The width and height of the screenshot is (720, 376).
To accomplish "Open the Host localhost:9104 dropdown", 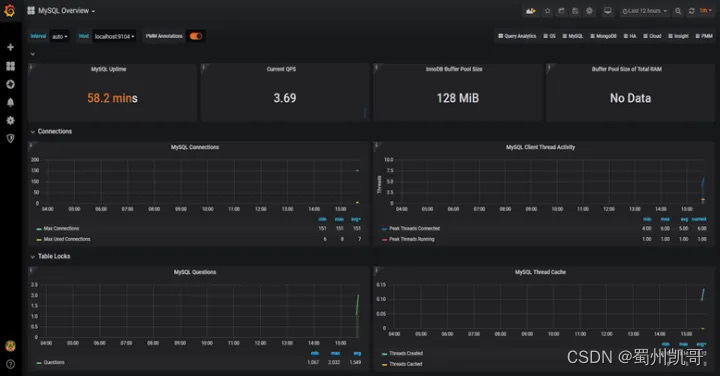I will (114, 36).
